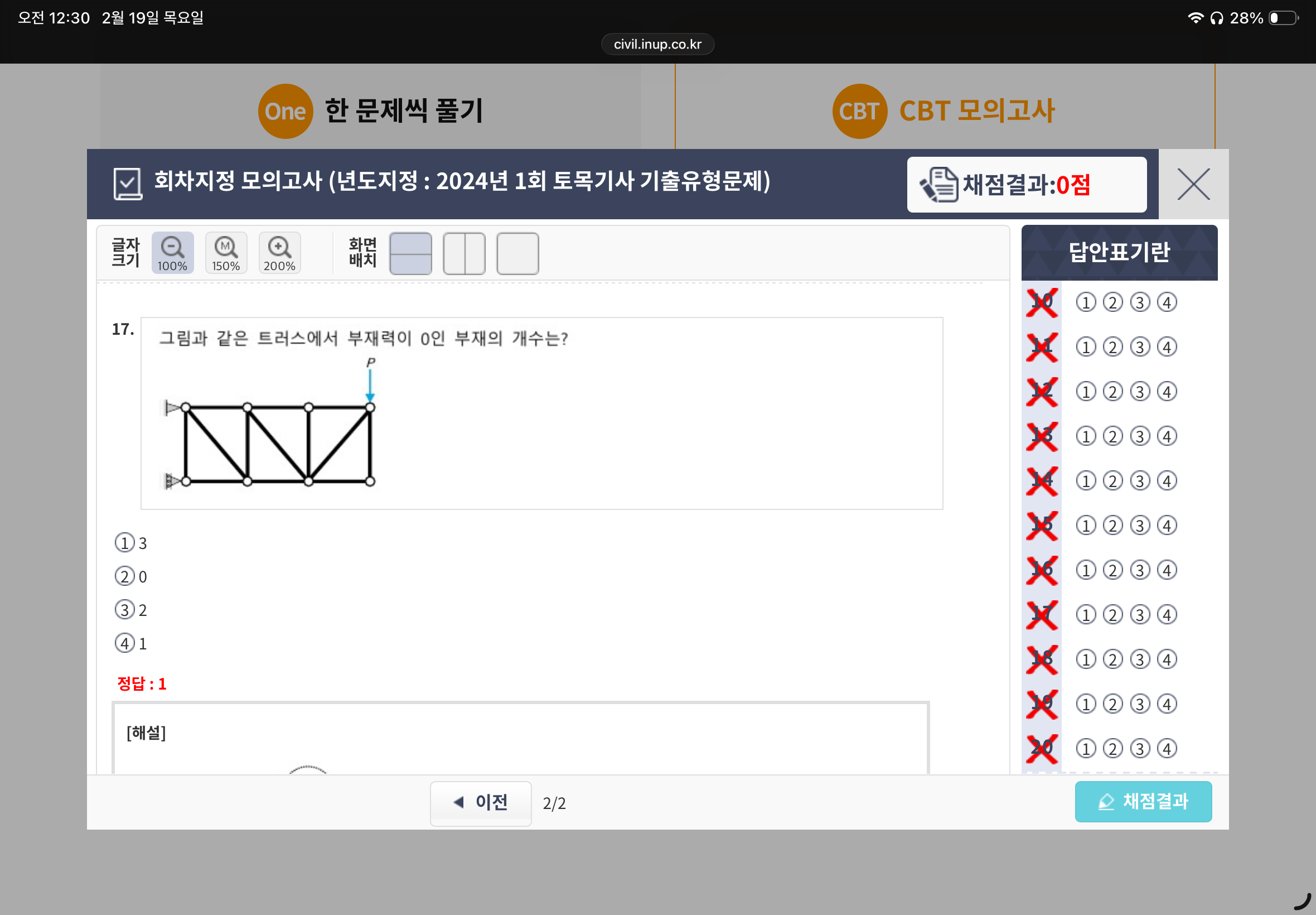1316x915 pixels.
Task: Switch to 한 문제씩 풀기 tab
Action: pos(371,110)
